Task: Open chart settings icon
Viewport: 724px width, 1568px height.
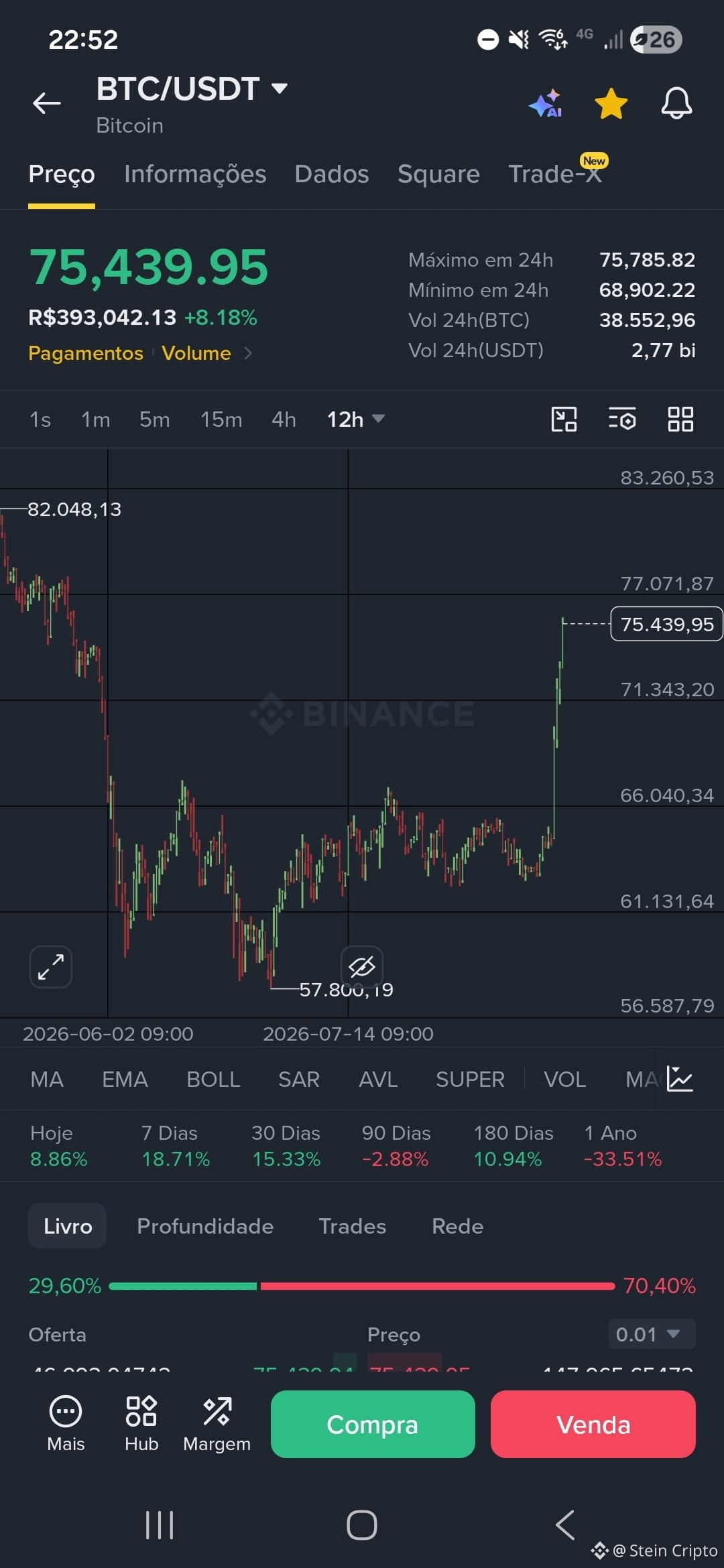Action: pos(621,419)
